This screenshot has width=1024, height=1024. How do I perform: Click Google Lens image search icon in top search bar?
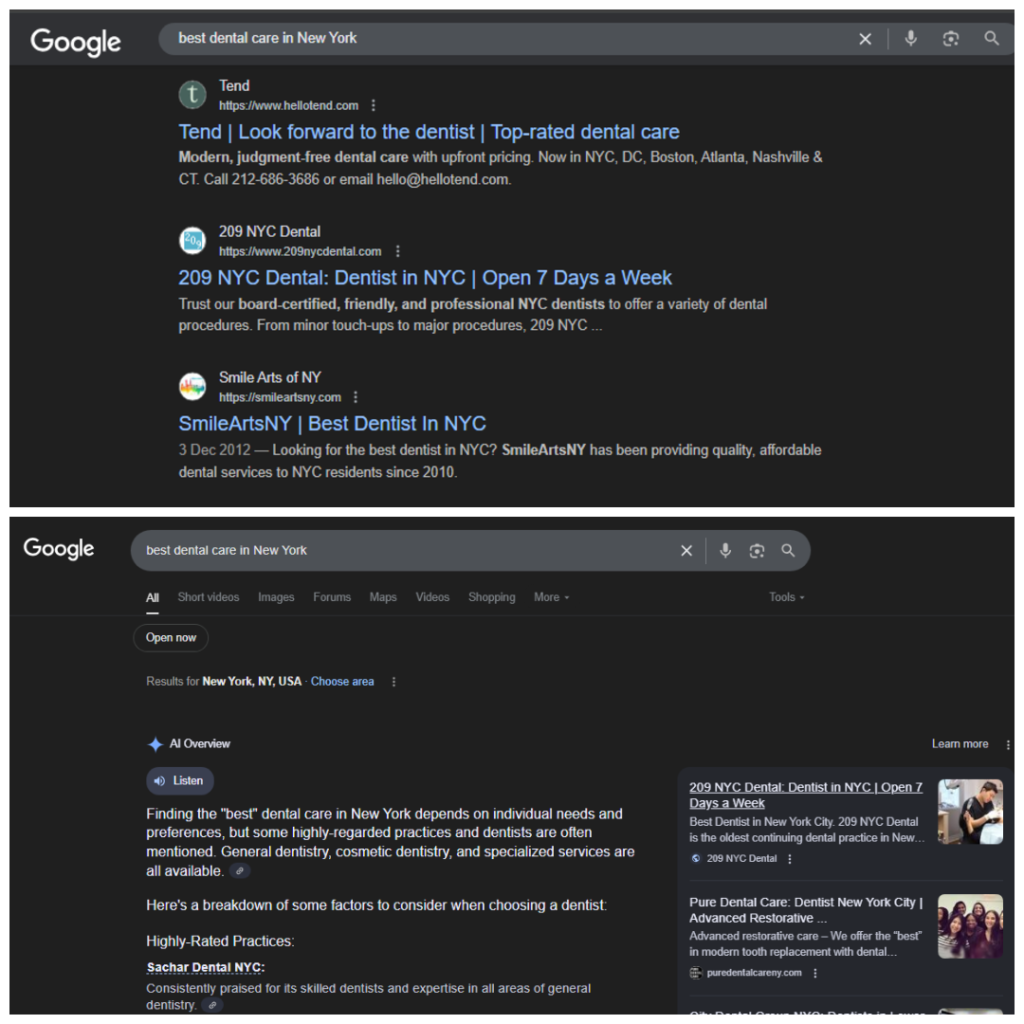pos(951,39)
